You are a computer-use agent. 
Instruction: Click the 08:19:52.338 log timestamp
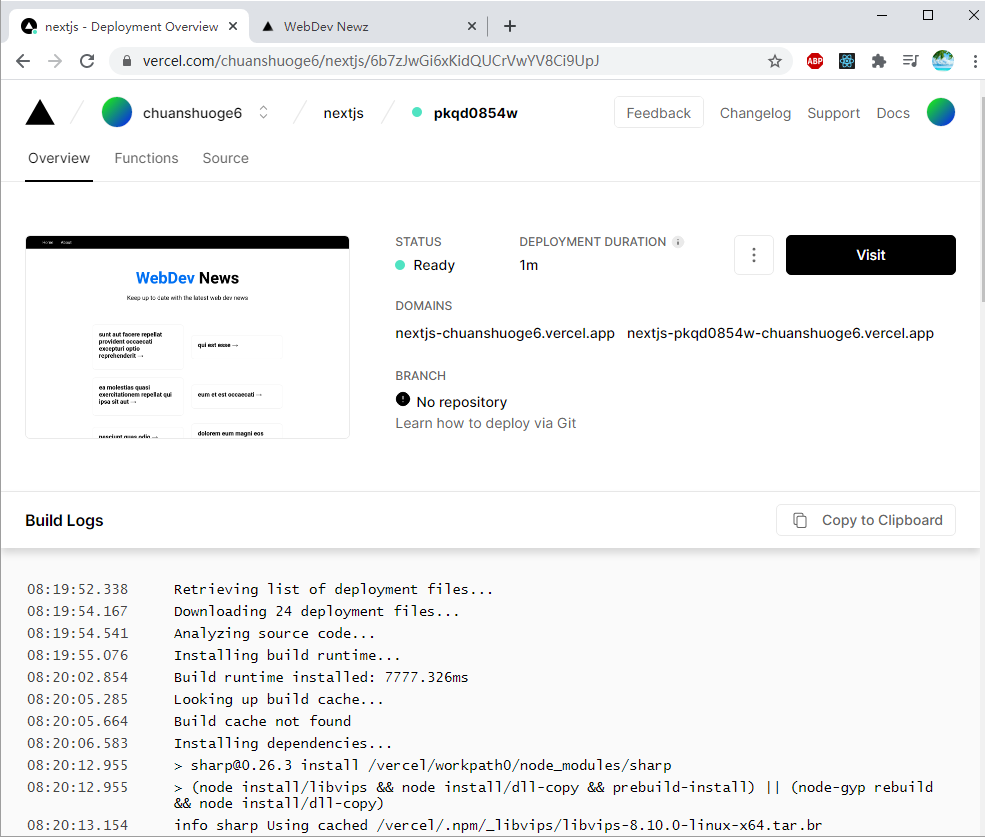point(77,589)
